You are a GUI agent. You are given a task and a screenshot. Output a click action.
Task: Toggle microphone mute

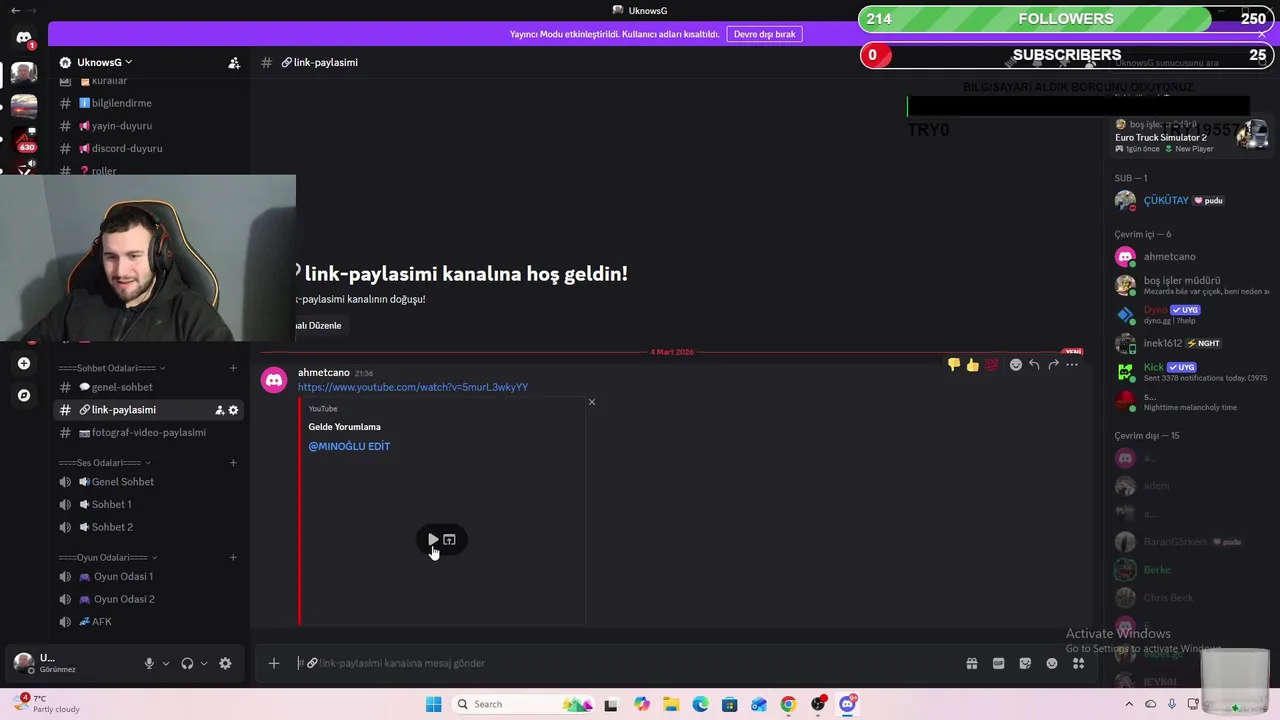coord(149,663)
